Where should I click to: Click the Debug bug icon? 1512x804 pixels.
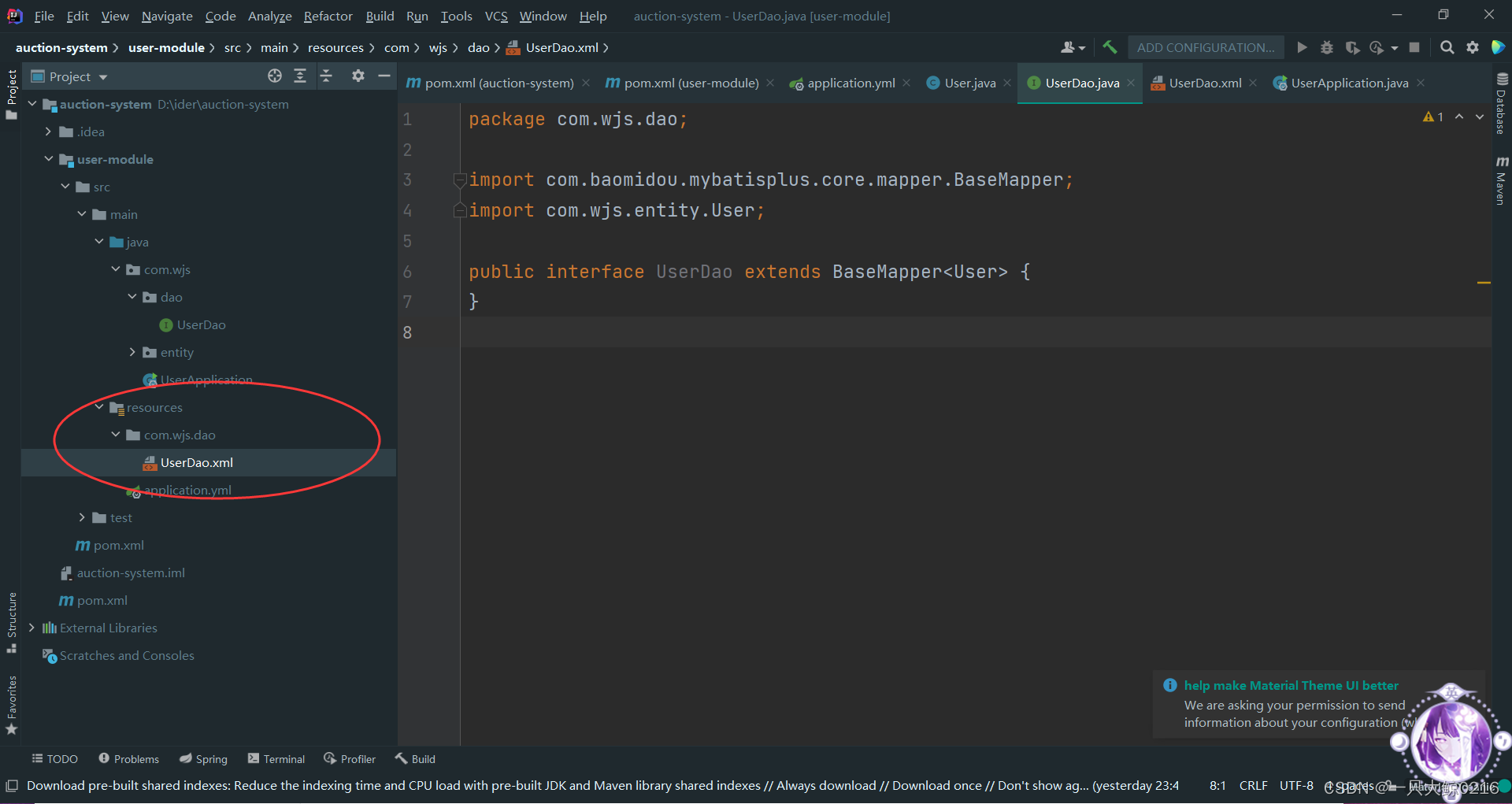1327,47
